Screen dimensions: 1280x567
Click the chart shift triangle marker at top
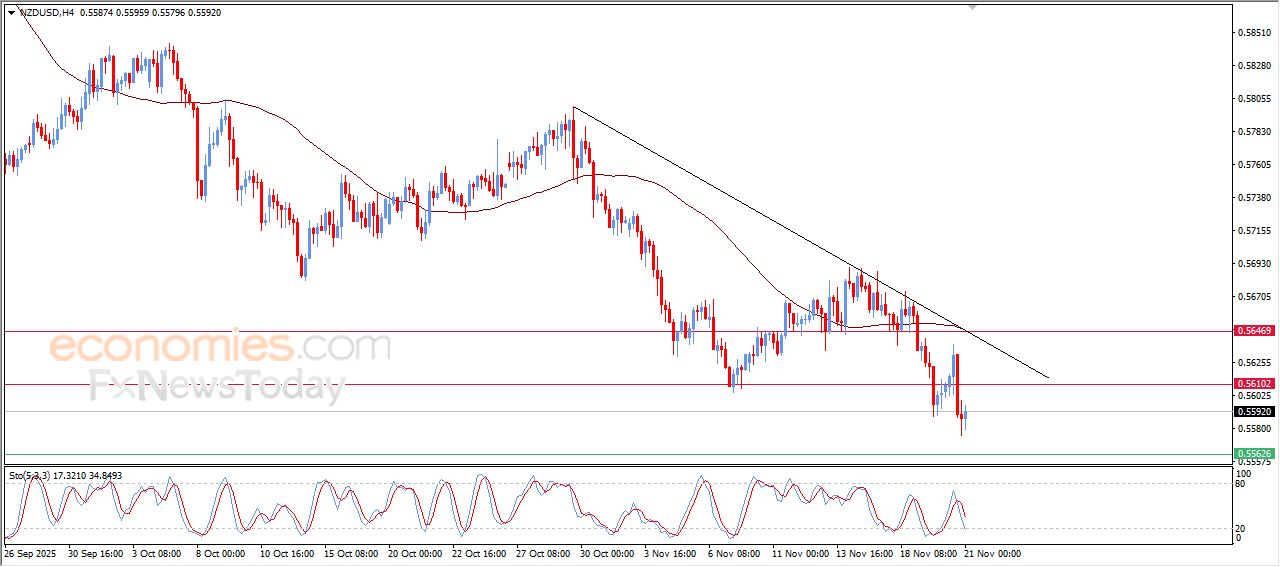tap(972, 7)
